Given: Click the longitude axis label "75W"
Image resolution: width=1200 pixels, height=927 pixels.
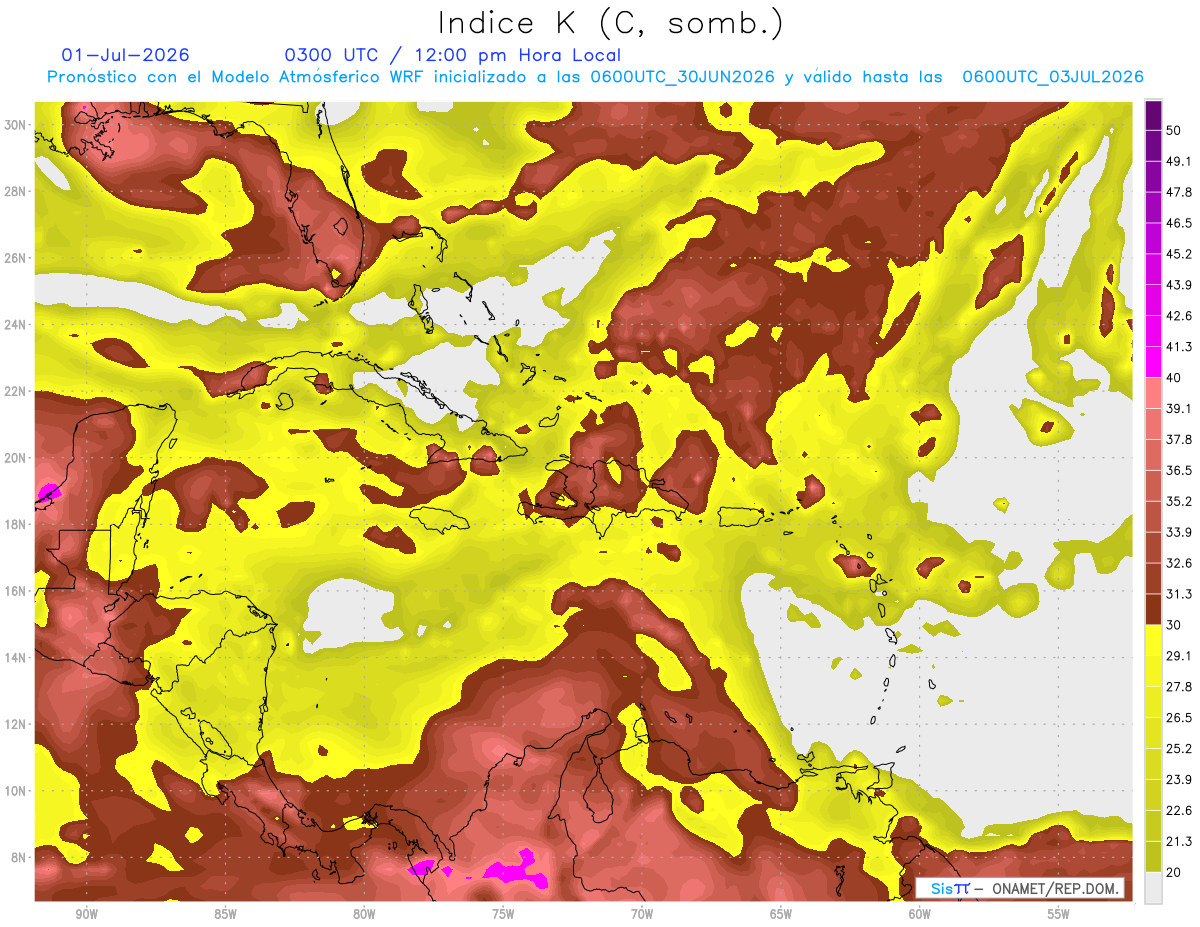Looking at the screenshot, I should pyautogui.click(x=503, y=914).
